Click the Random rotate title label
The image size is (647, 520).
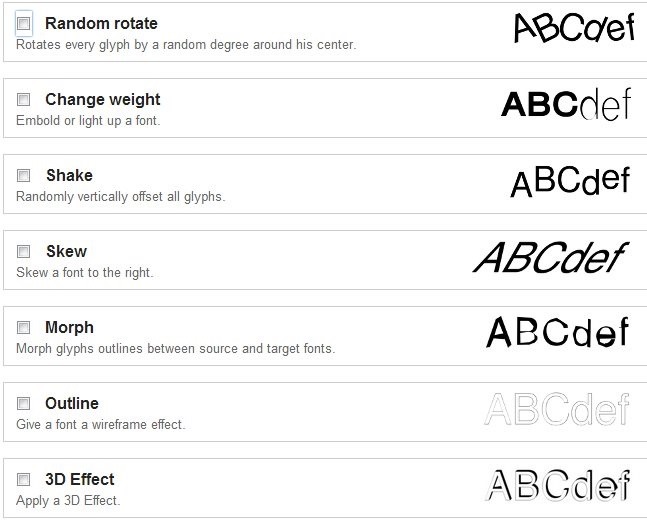coord(101,23)
